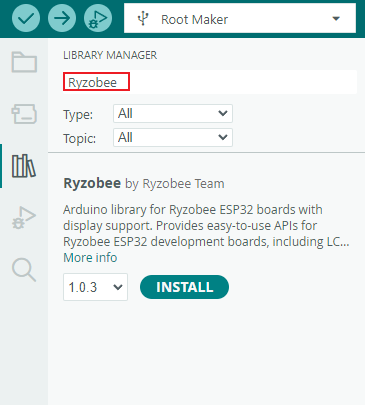Expand the Topic filter dropdown
This screenshot has width=365, height=405.
pos(173,138)
